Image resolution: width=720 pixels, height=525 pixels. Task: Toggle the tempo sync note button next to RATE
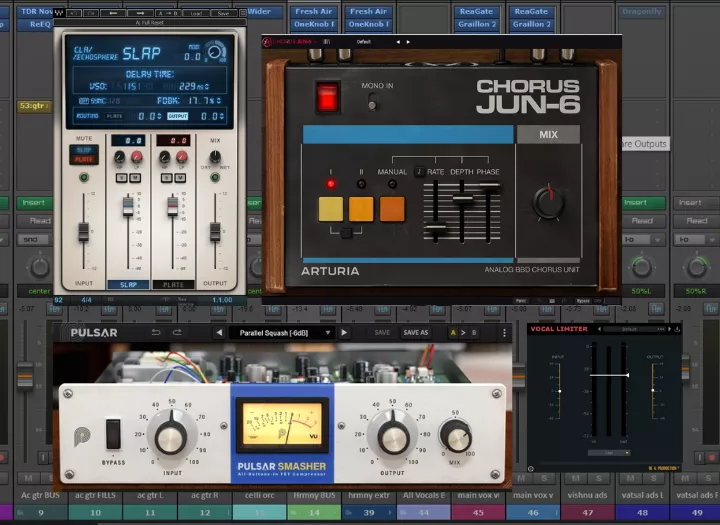click(x=419, y=171)
